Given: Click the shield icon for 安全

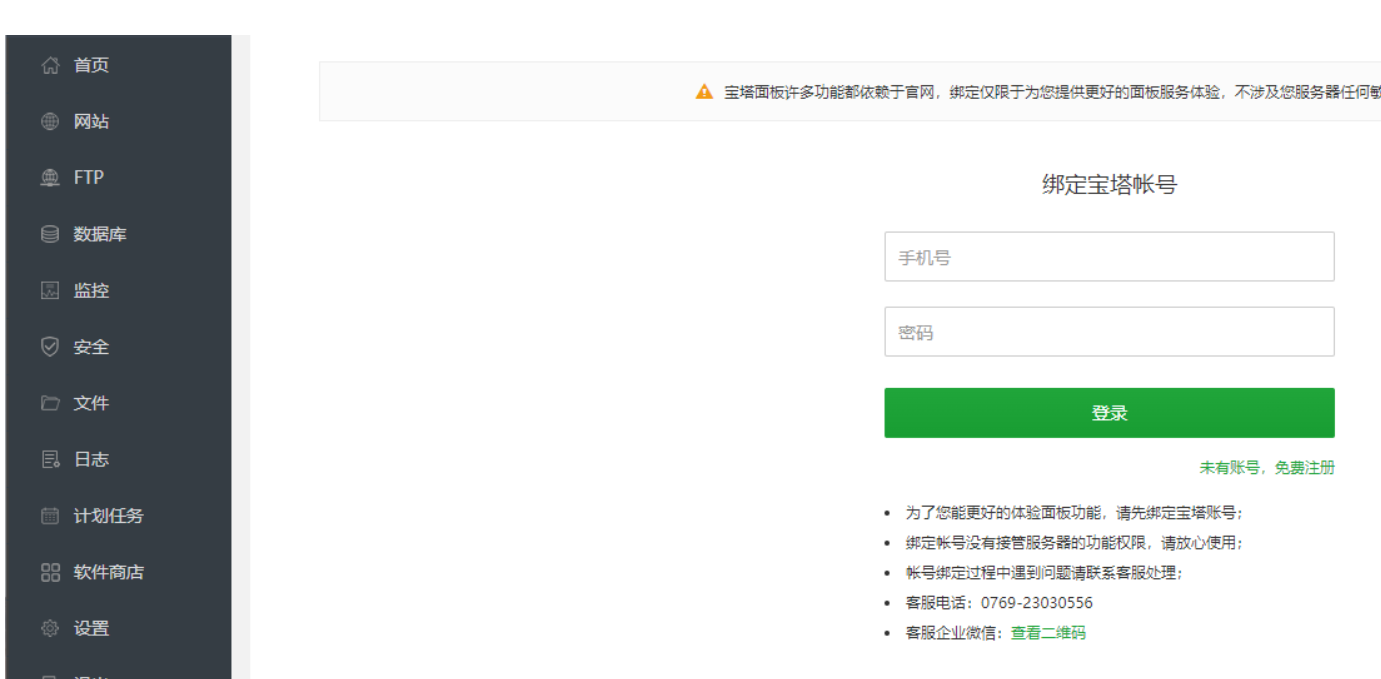Looking at the screenshot, I should (x=50, y=347).
